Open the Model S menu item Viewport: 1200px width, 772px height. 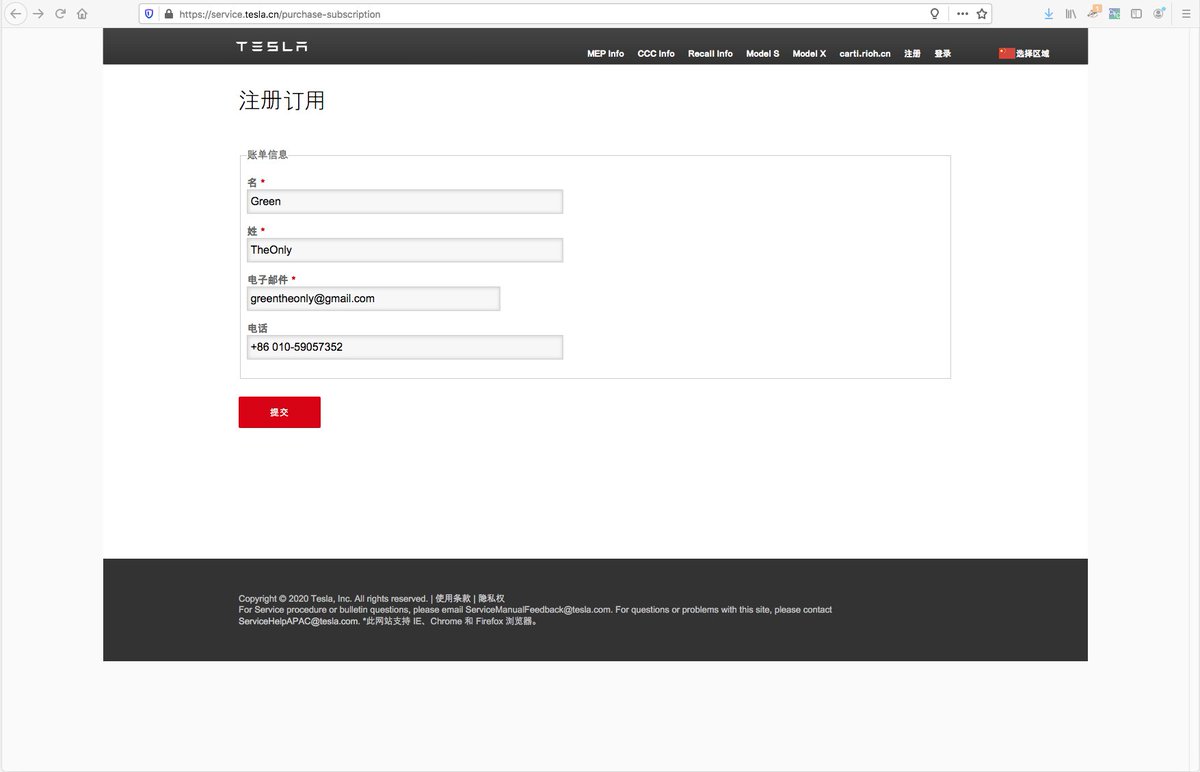[762, 54]
